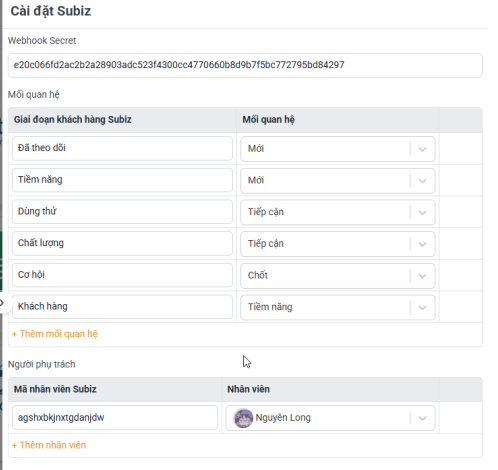Edit the Khách hàng stage input
This screenshot has height=470, width=498.
[122, 306]
